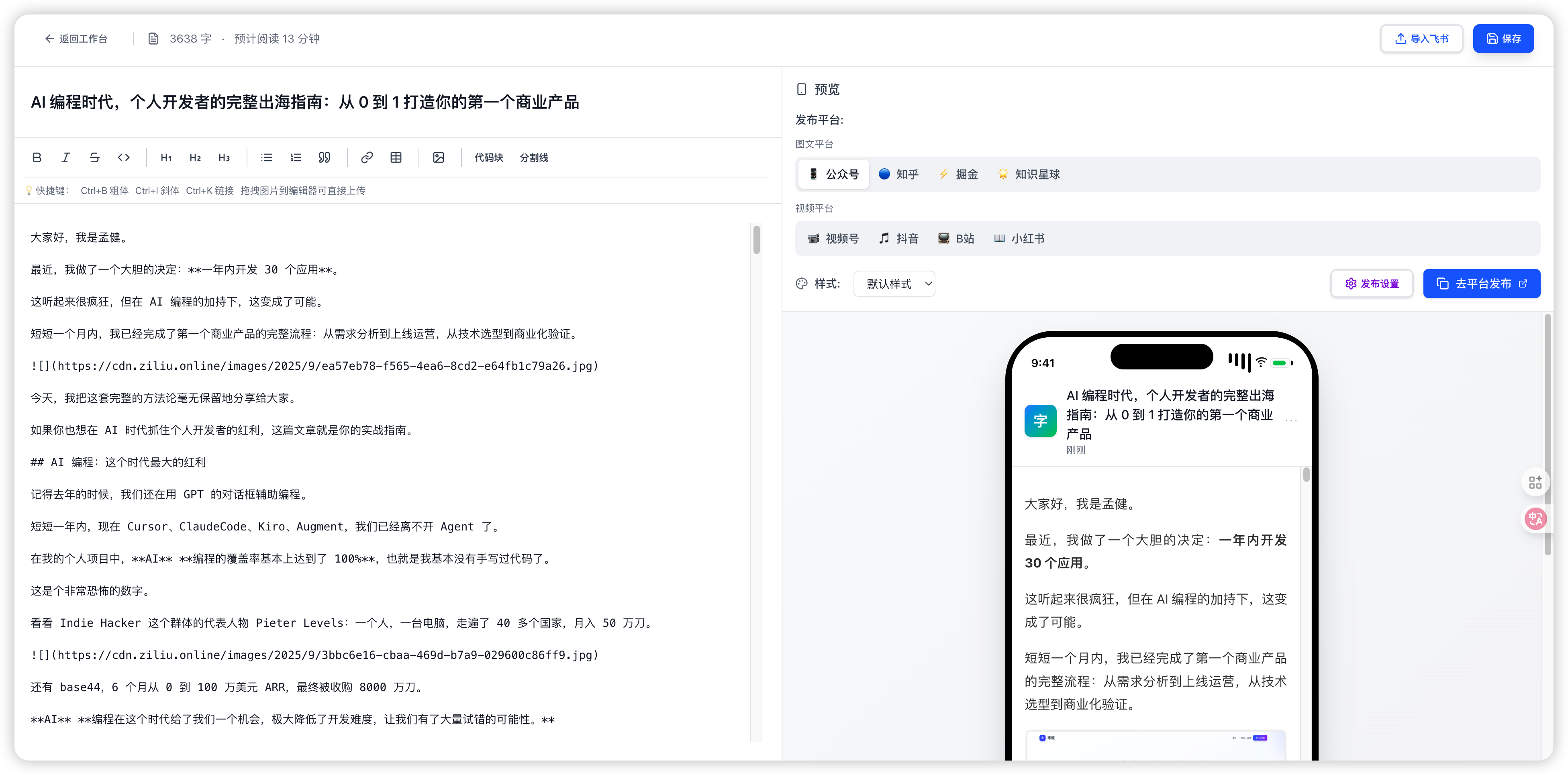Open the 默认样式 style dropdown
This screenshot has width=1568, height=775.
click(x=894, y=283)
